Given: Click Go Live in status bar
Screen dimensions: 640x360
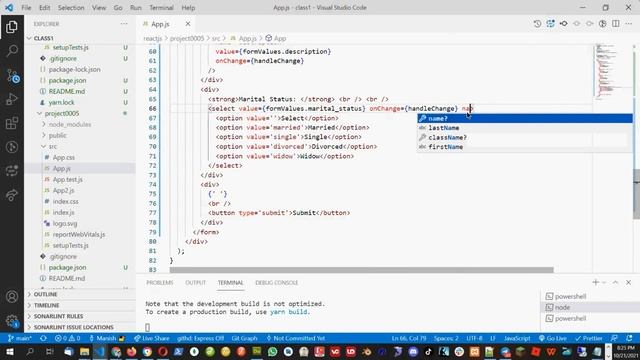Looking at the screenshot, I should [553, 338].
